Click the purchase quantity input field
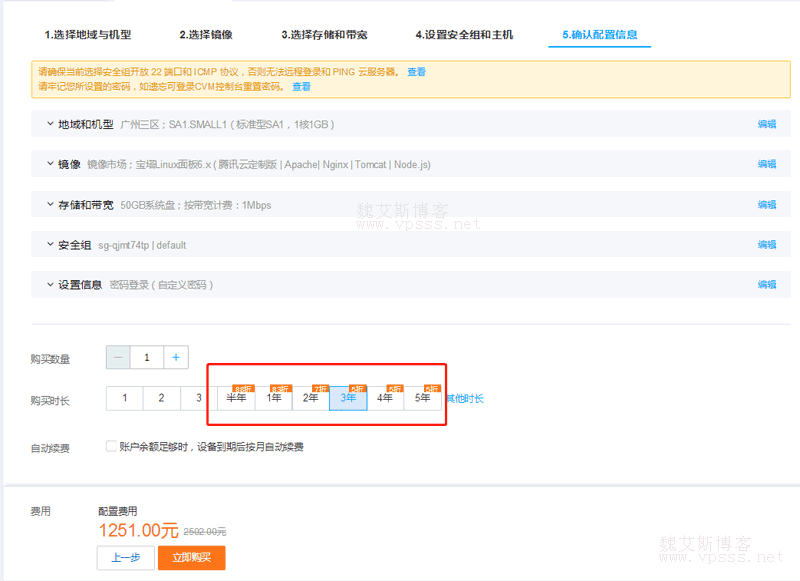 (146, 357)
